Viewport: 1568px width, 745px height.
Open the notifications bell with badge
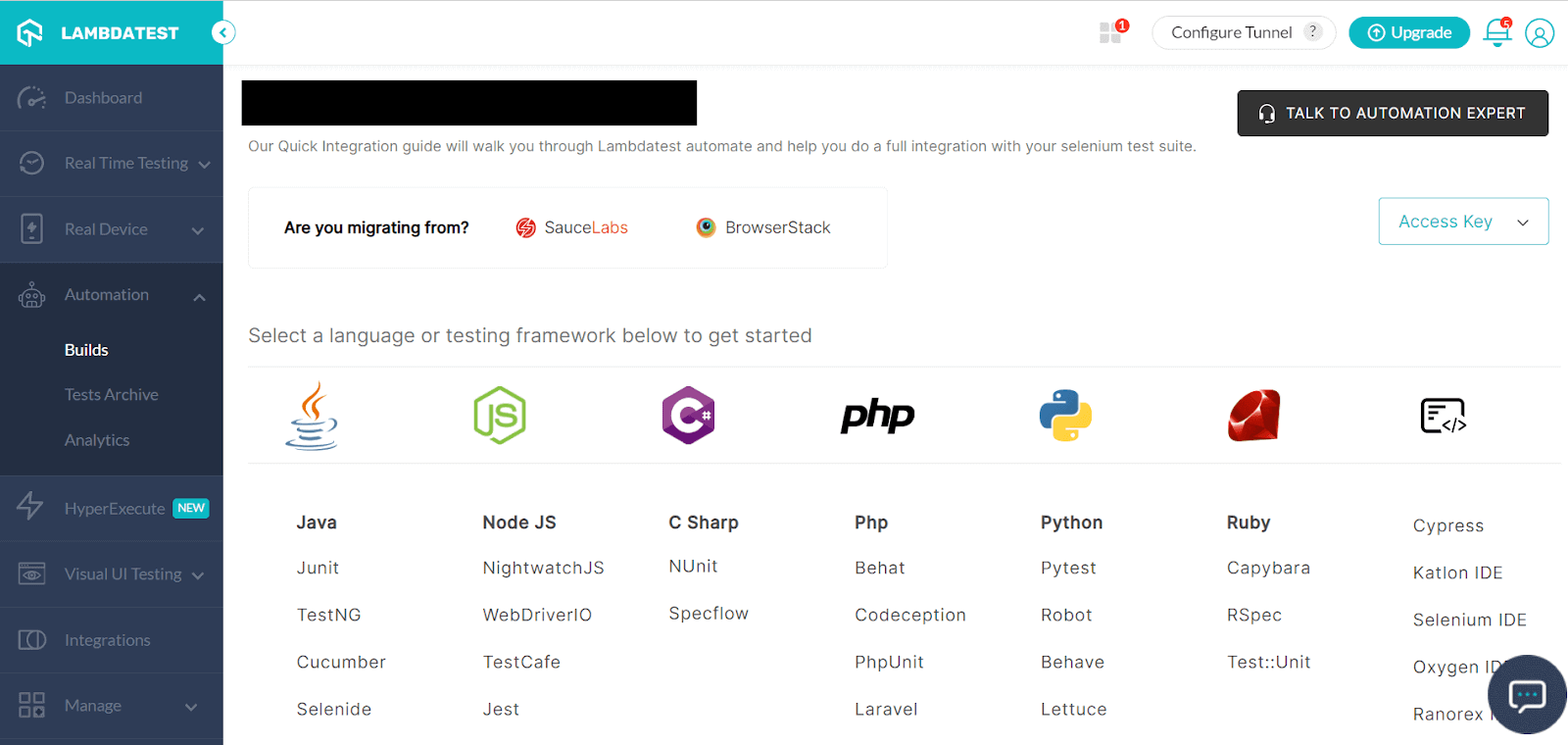(1496, 32)
